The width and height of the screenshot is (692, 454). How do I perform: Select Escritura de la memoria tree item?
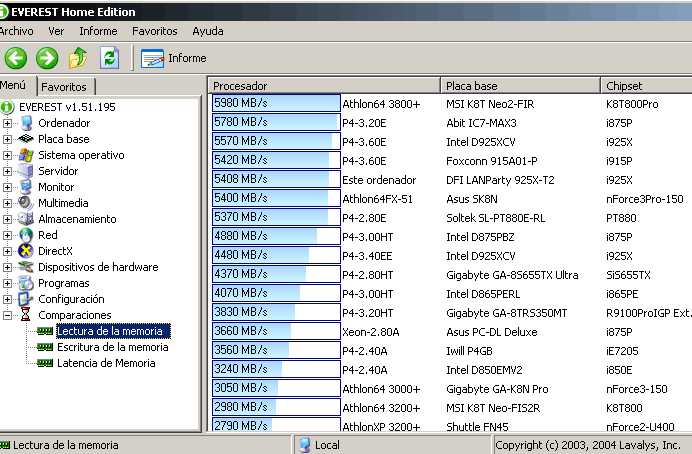(x=113, y=347)
